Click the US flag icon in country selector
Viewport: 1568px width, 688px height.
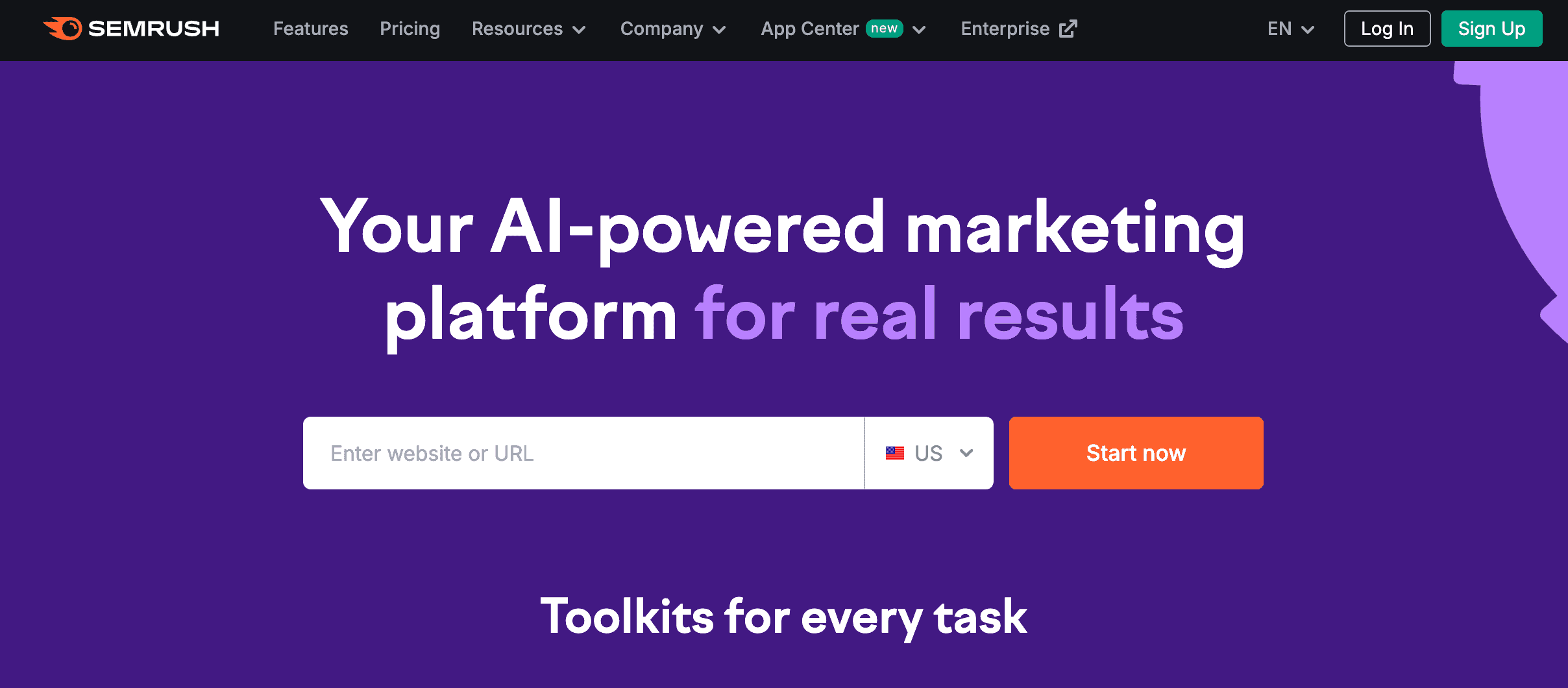tap(895, 453)
